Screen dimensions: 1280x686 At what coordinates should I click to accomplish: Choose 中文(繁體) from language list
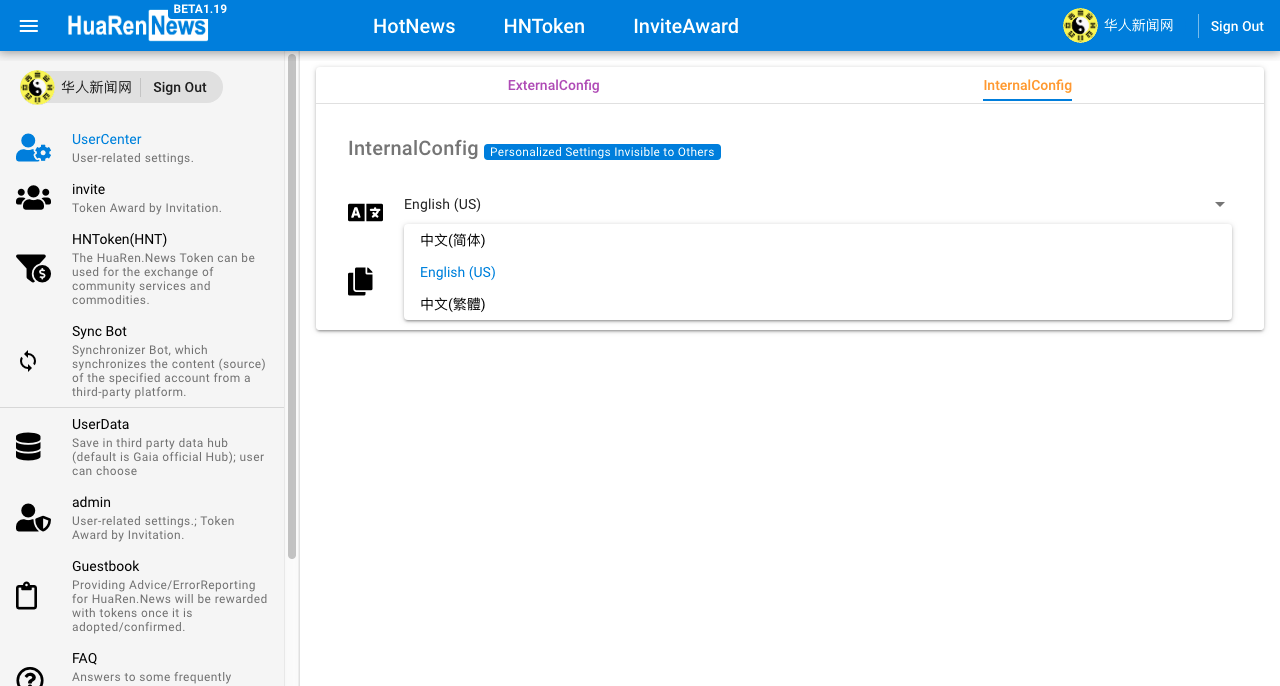point(818,304)
